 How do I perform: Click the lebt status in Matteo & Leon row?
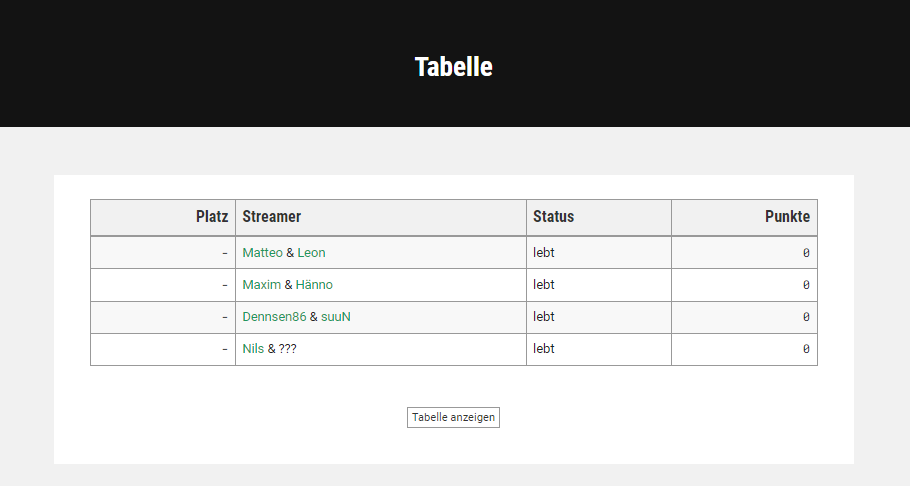[x=544, y=253]
